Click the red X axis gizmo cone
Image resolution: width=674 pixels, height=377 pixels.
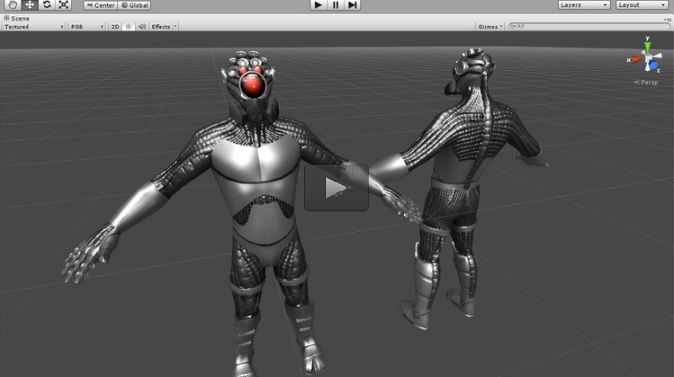(636, 59)
